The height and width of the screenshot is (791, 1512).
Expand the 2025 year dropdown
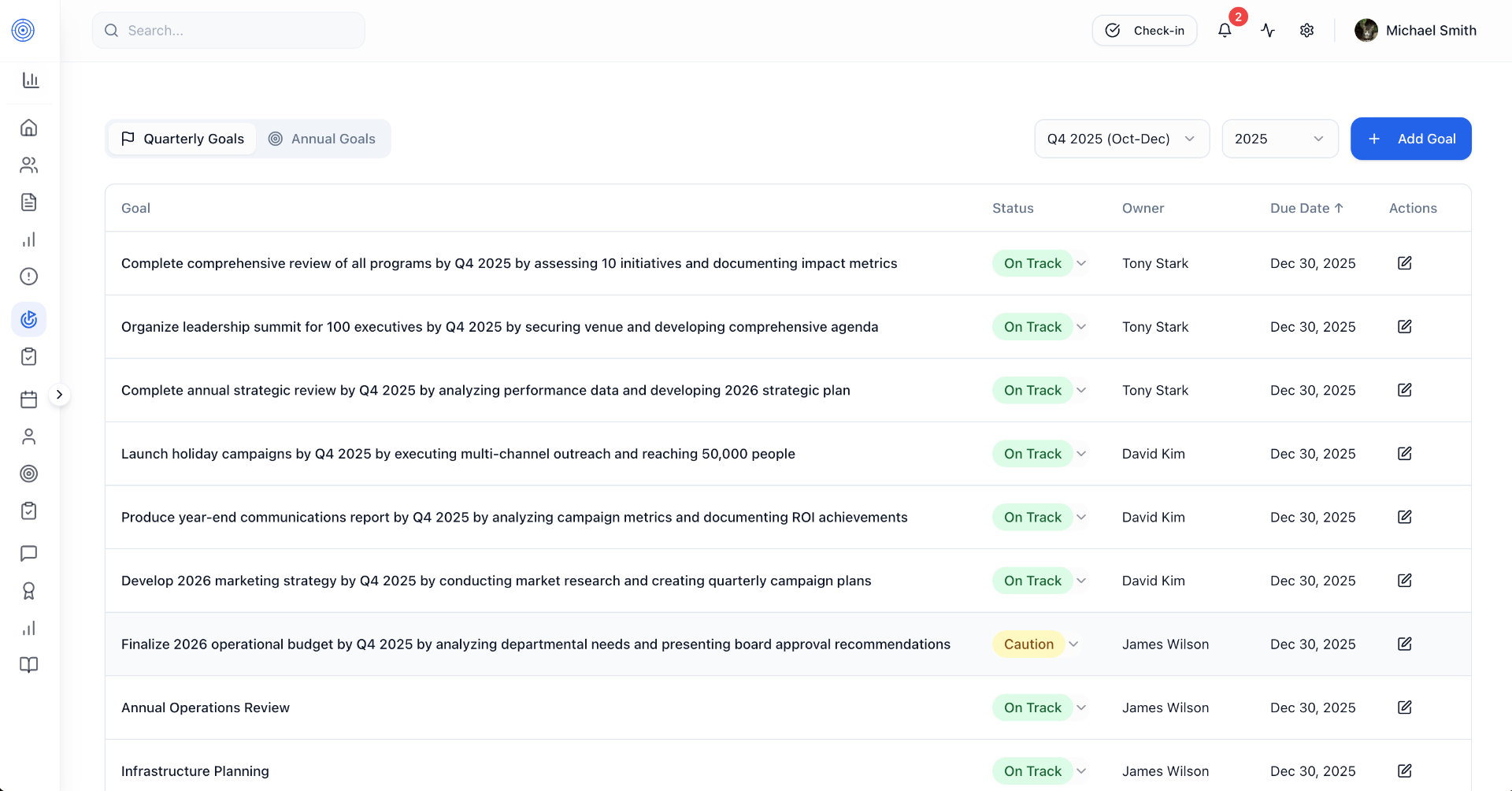[1280, 139]
